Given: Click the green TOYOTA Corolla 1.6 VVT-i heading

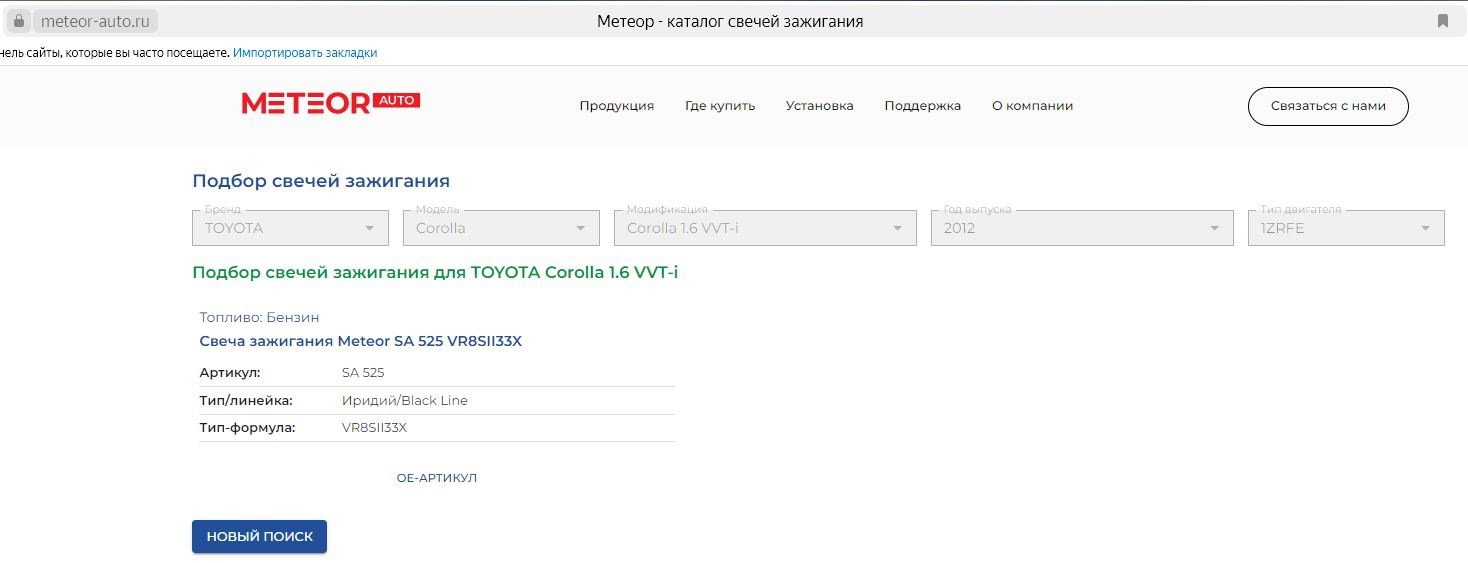Looking at the screenshot, I should coord(435,272).
